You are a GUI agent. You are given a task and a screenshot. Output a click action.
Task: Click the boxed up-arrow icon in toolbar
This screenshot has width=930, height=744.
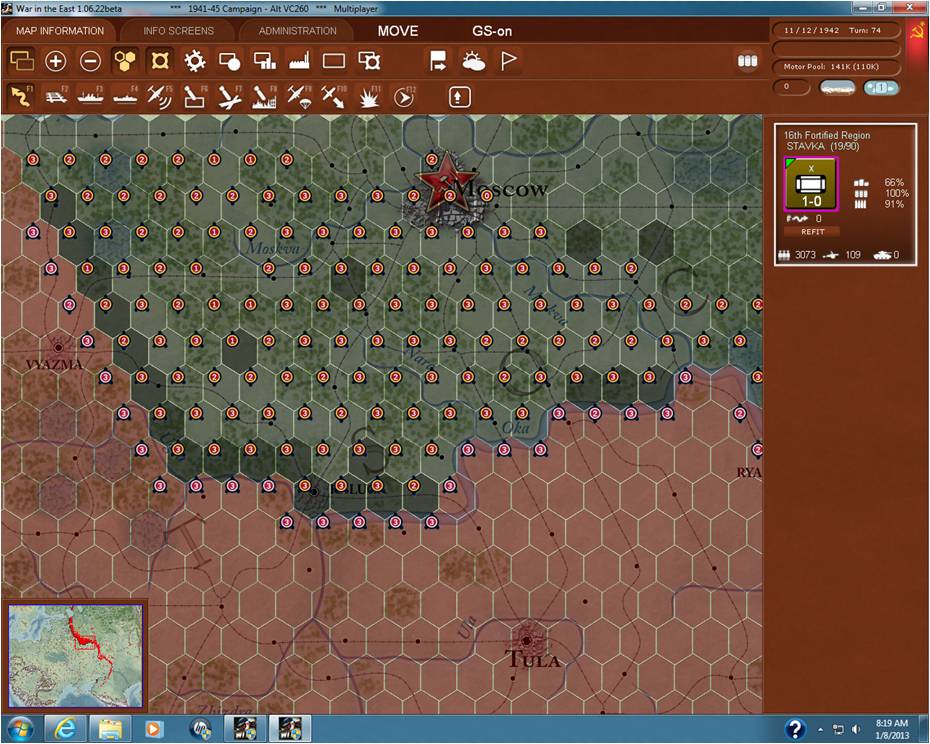point(459,97)
